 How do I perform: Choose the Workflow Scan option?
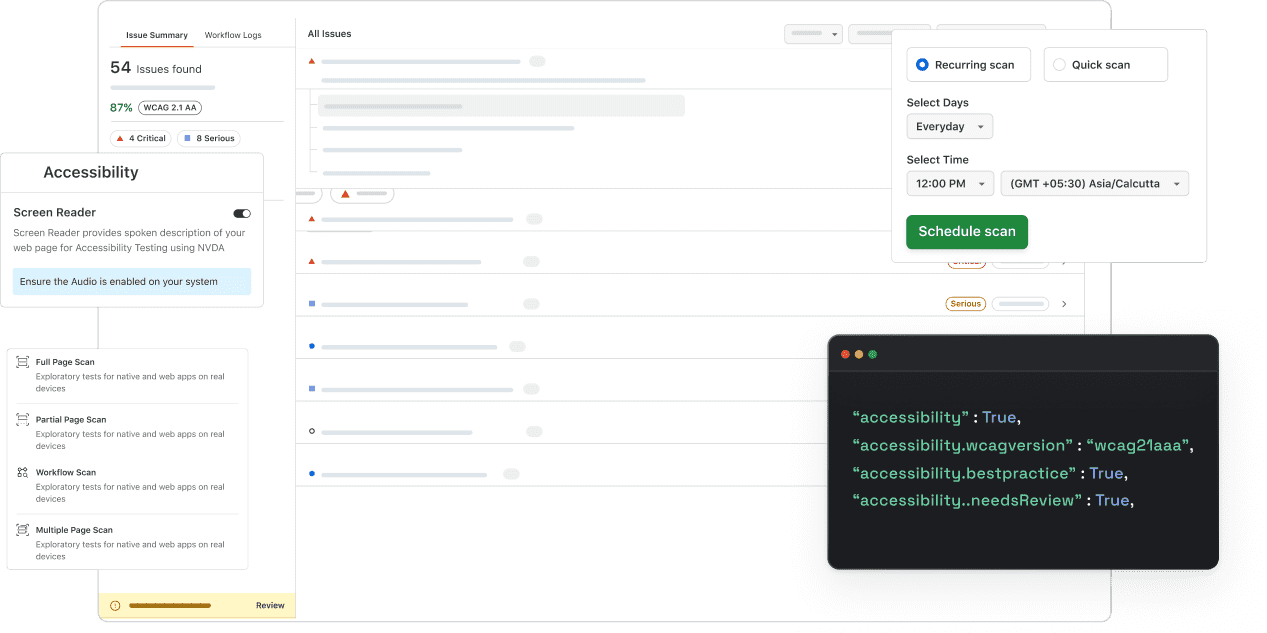[127, 485]
